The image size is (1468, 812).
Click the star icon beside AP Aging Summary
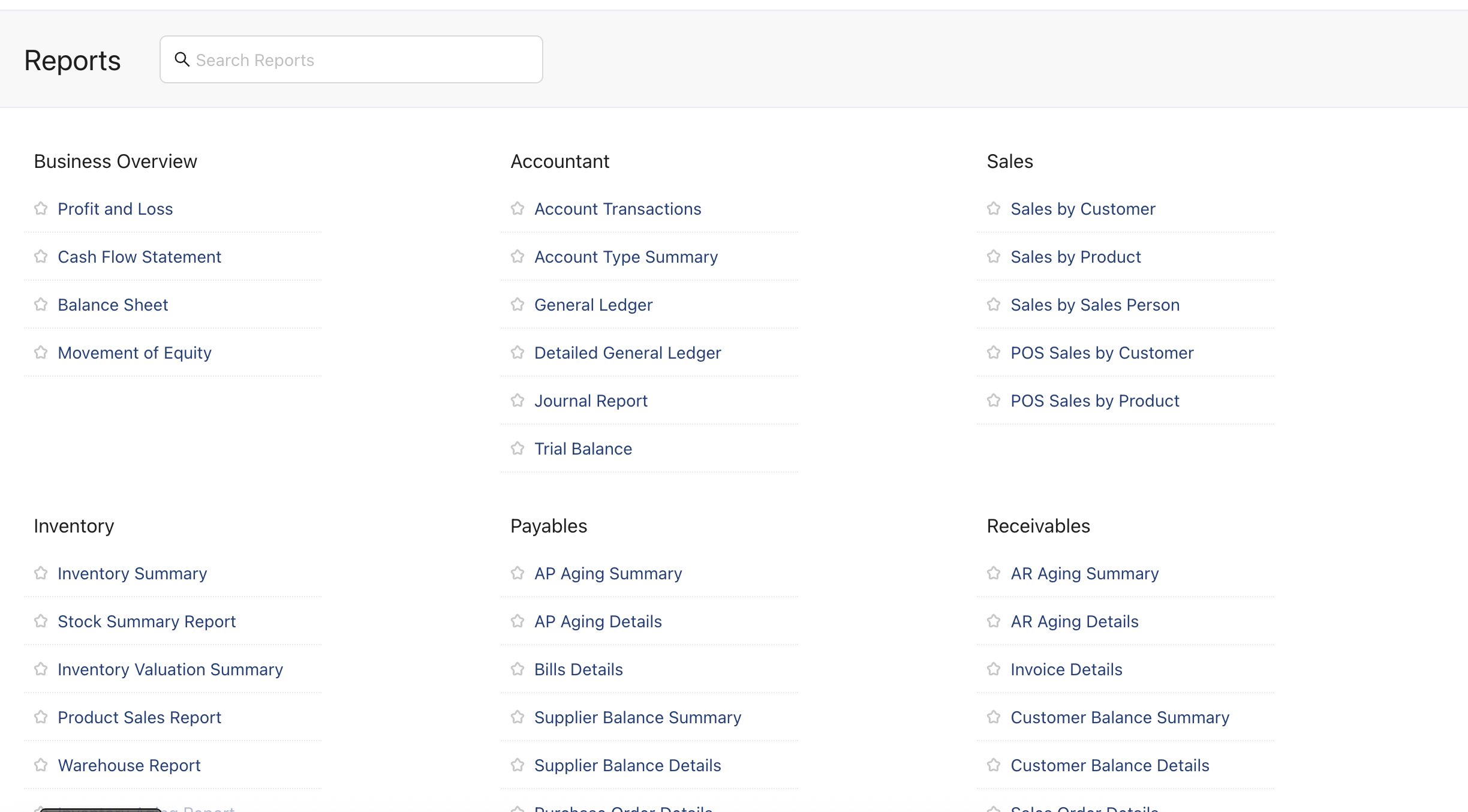pos(518,573)
